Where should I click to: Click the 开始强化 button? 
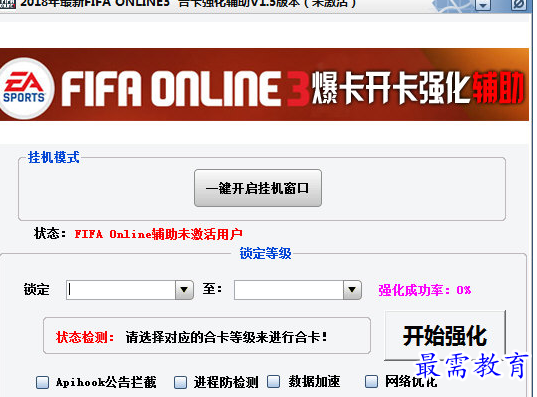tap(445, 336)
